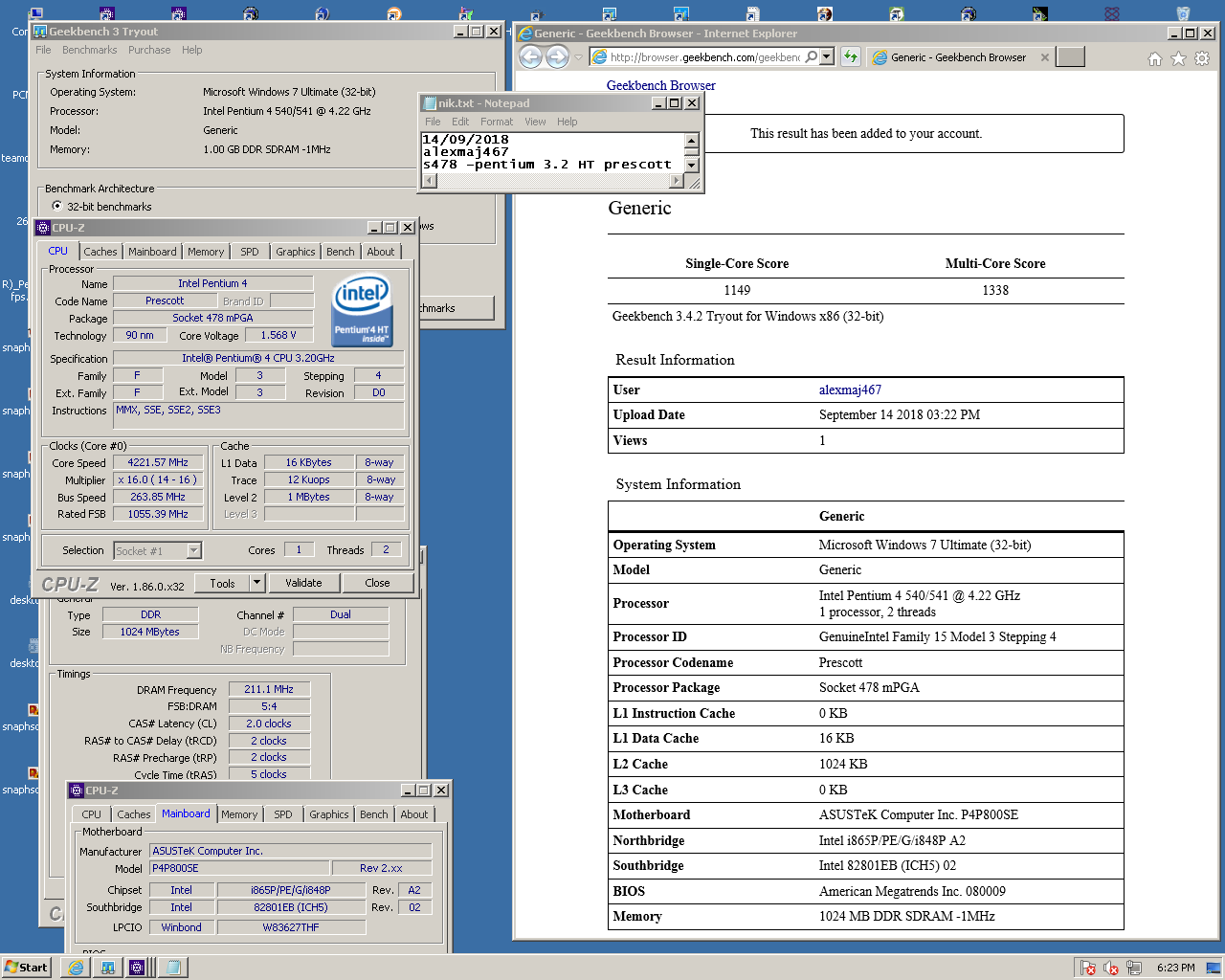This screenshot has height=980, width=1225.
Task: Click the Internet Explorer taskbar button
Action: (x=76, y=968)
